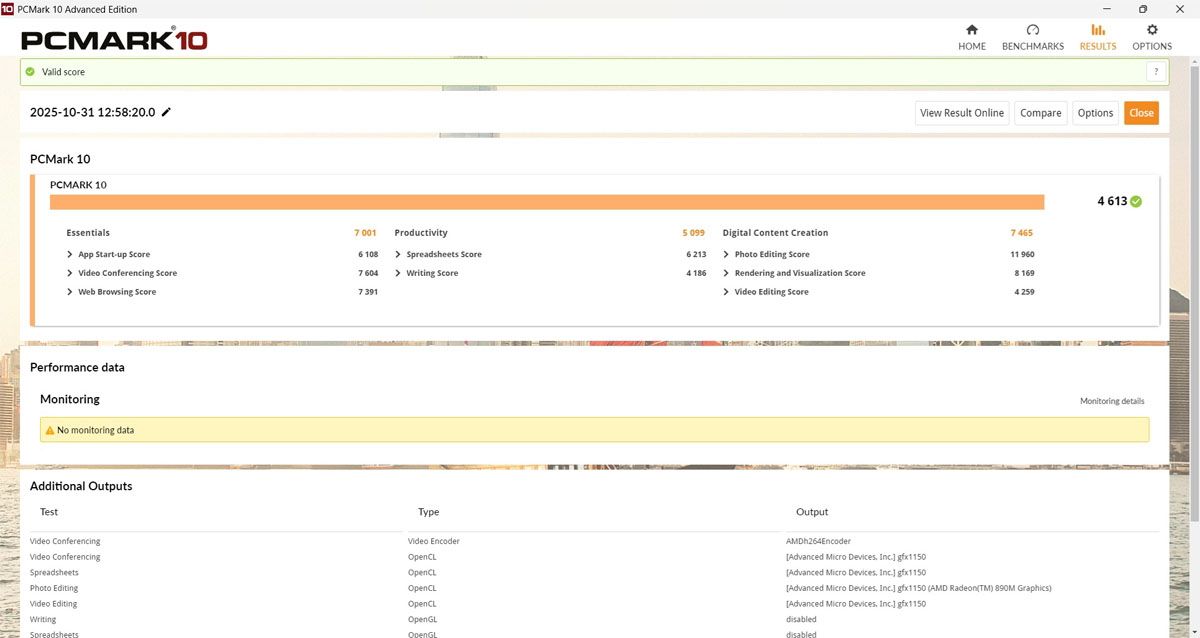Click the orange PCMark 10 score bar
Viewport: 1200px width, 638px height.
click(x=546, y=202)
